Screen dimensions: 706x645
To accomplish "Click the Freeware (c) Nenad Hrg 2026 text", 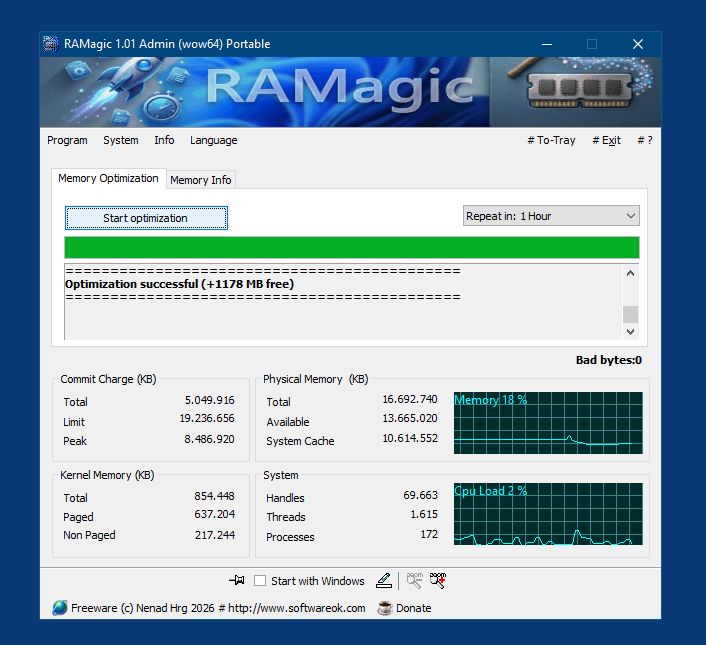I will [x=143, y=608].
